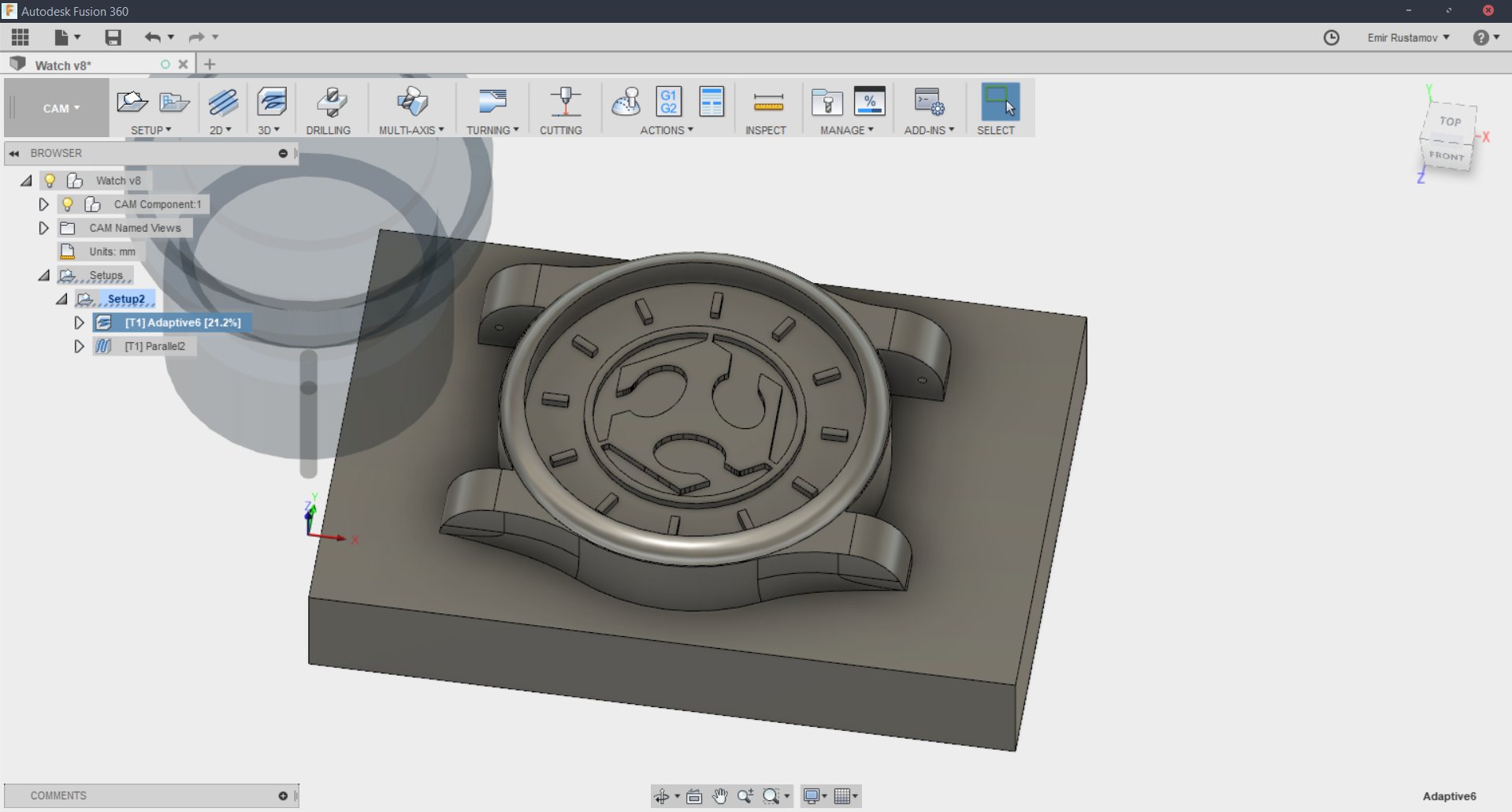Activate the Select tool

pyautogui.click(x=1000, y=102)
